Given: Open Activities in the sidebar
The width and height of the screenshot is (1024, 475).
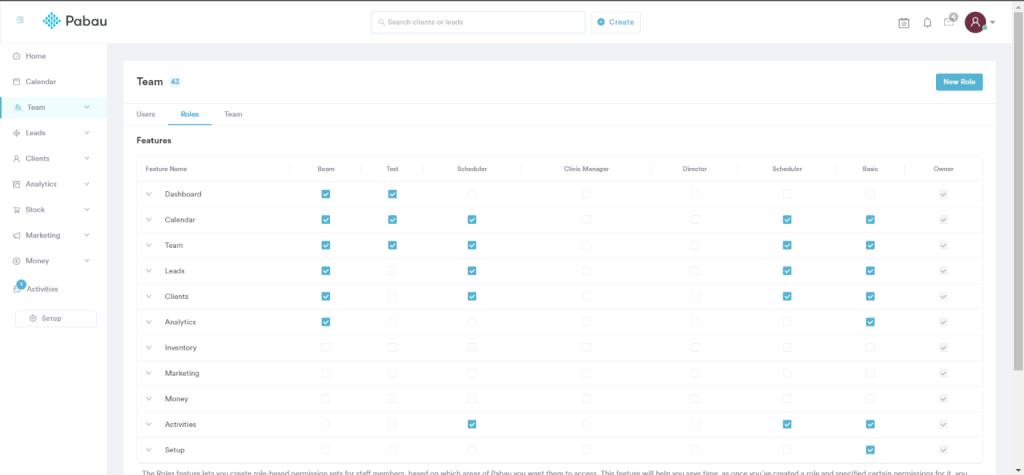Looking at the screenshot, I should pyautogui.click(x=42, y=289).
